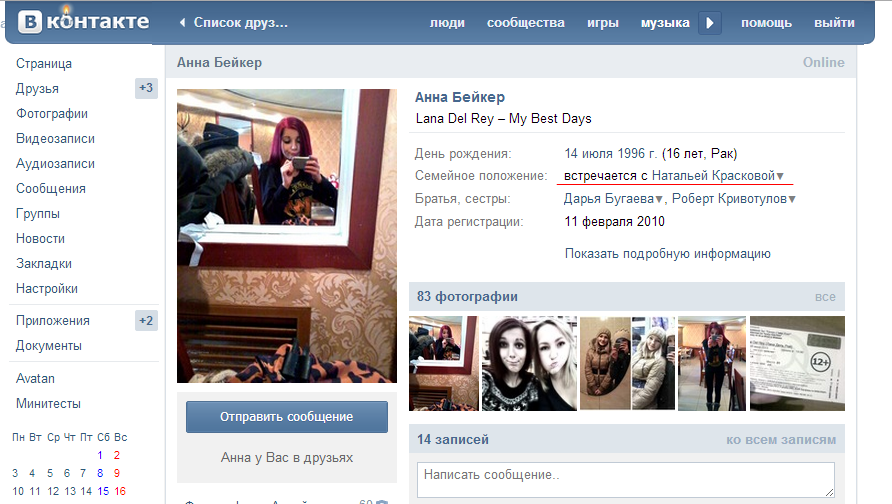This screenshot has width=892, height=504.
Task: Open Документы in the sidebar
Action: 48,346
